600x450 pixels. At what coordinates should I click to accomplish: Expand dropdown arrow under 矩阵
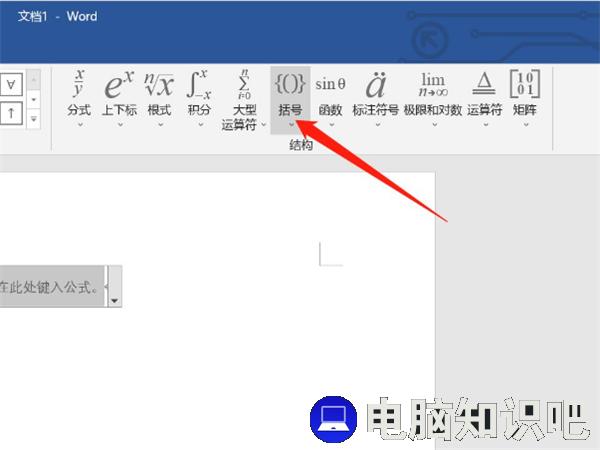tap(526, 125)
